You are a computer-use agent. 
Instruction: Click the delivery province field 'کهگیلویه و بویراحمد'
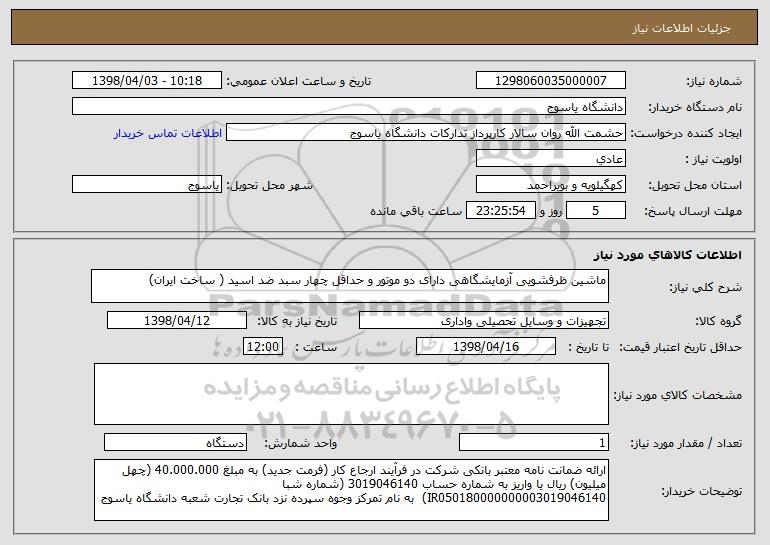point(550,185)
